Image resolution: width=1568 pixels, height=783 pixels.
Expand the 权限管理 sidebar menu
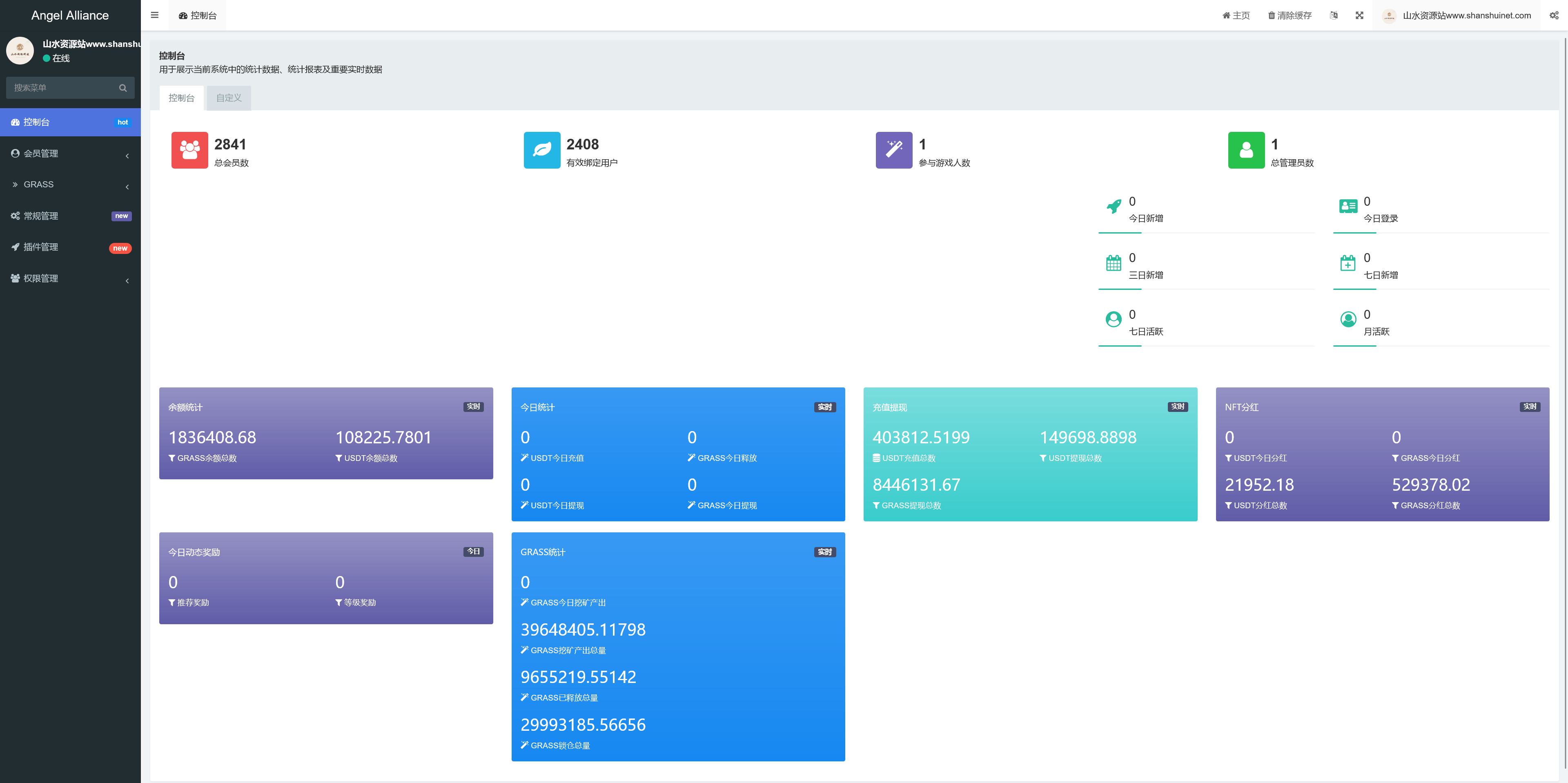[70, 279]
